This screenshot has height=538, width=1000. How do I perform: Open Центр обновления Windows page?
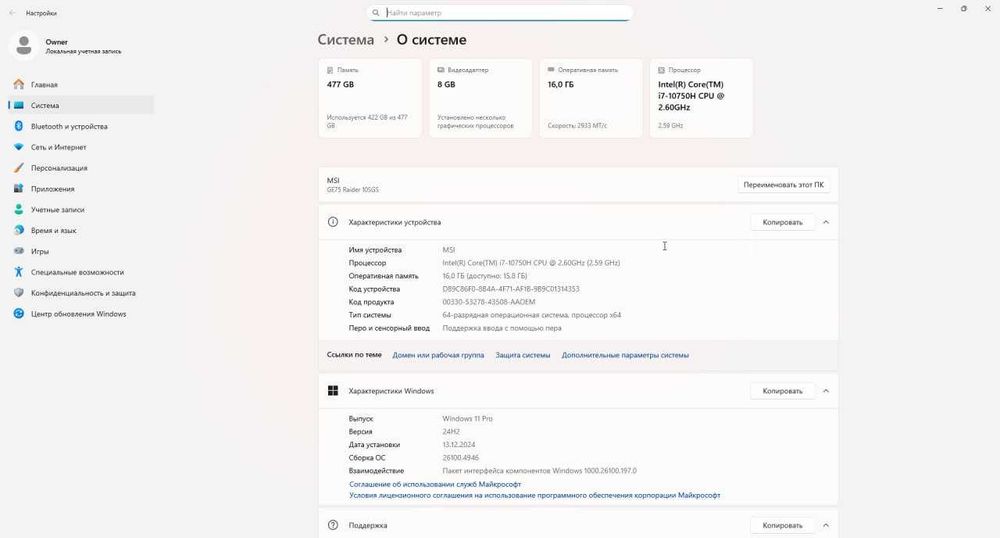(81, 314)
